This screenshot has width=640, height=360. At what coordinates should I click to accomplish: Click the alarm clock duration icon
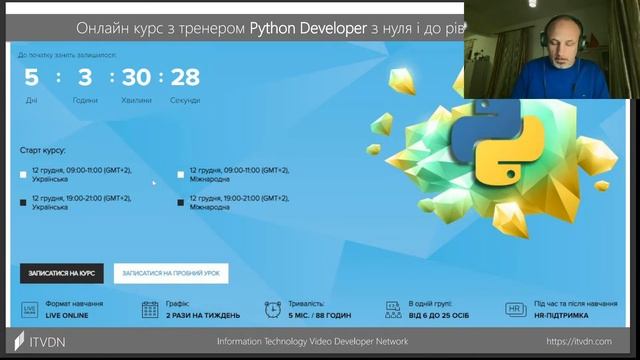273,310
